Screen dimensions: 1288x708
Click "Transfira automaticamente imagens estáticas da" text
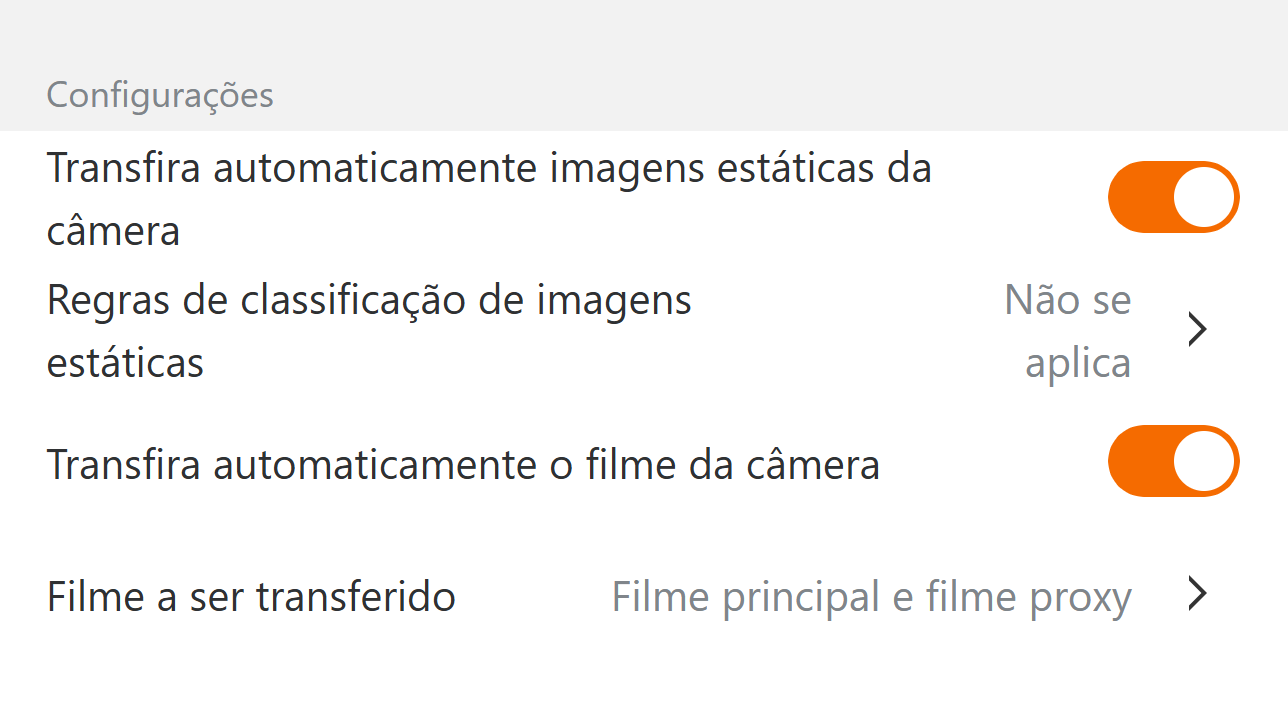(x=489, y=168)
